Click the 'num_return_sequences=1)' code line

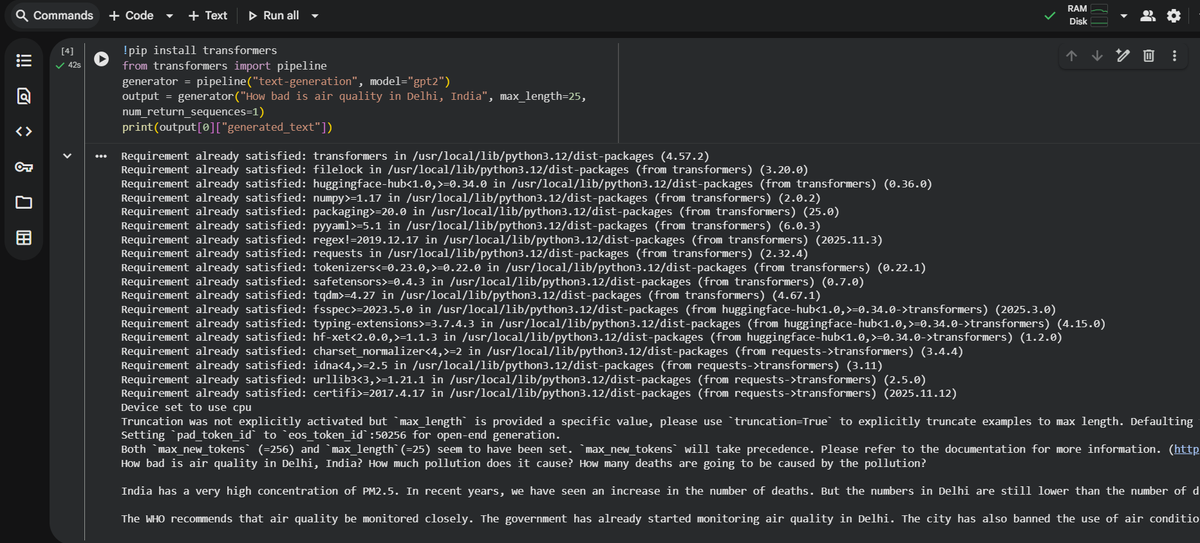click(193, 112)
